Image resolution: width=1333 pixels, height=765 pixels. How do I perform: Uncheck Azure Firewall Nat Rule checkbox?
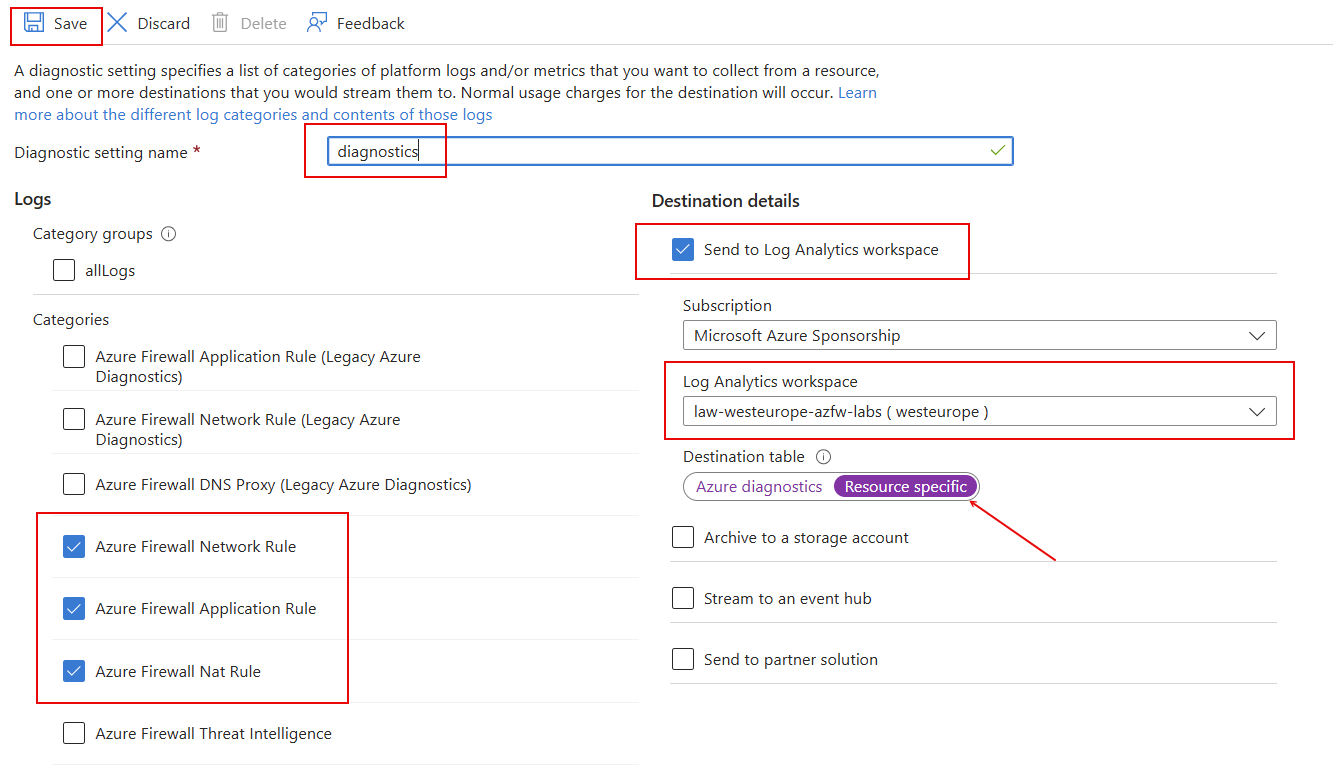pyautogui.click(x=74, y=672)
